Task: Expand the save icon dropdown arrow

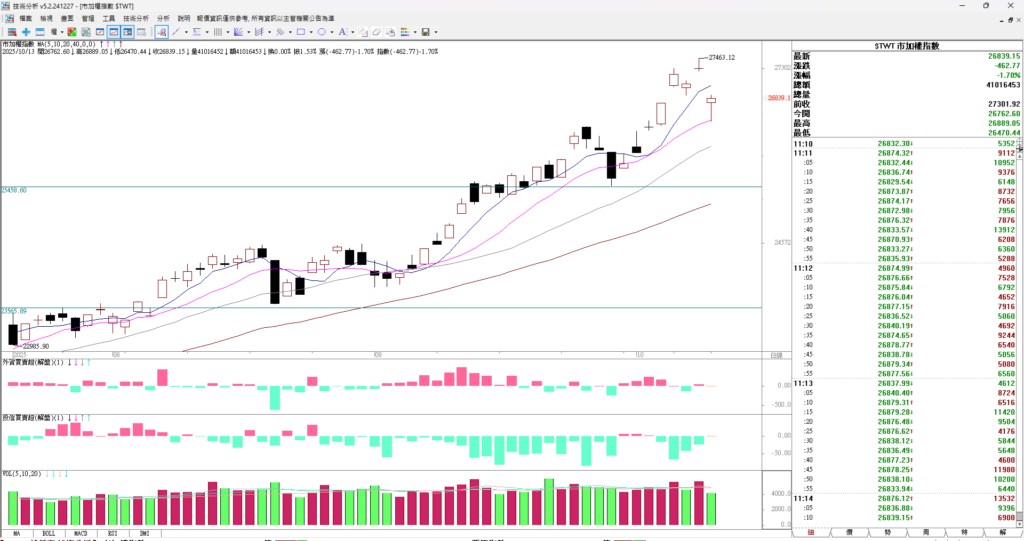Action: point(436,32)
